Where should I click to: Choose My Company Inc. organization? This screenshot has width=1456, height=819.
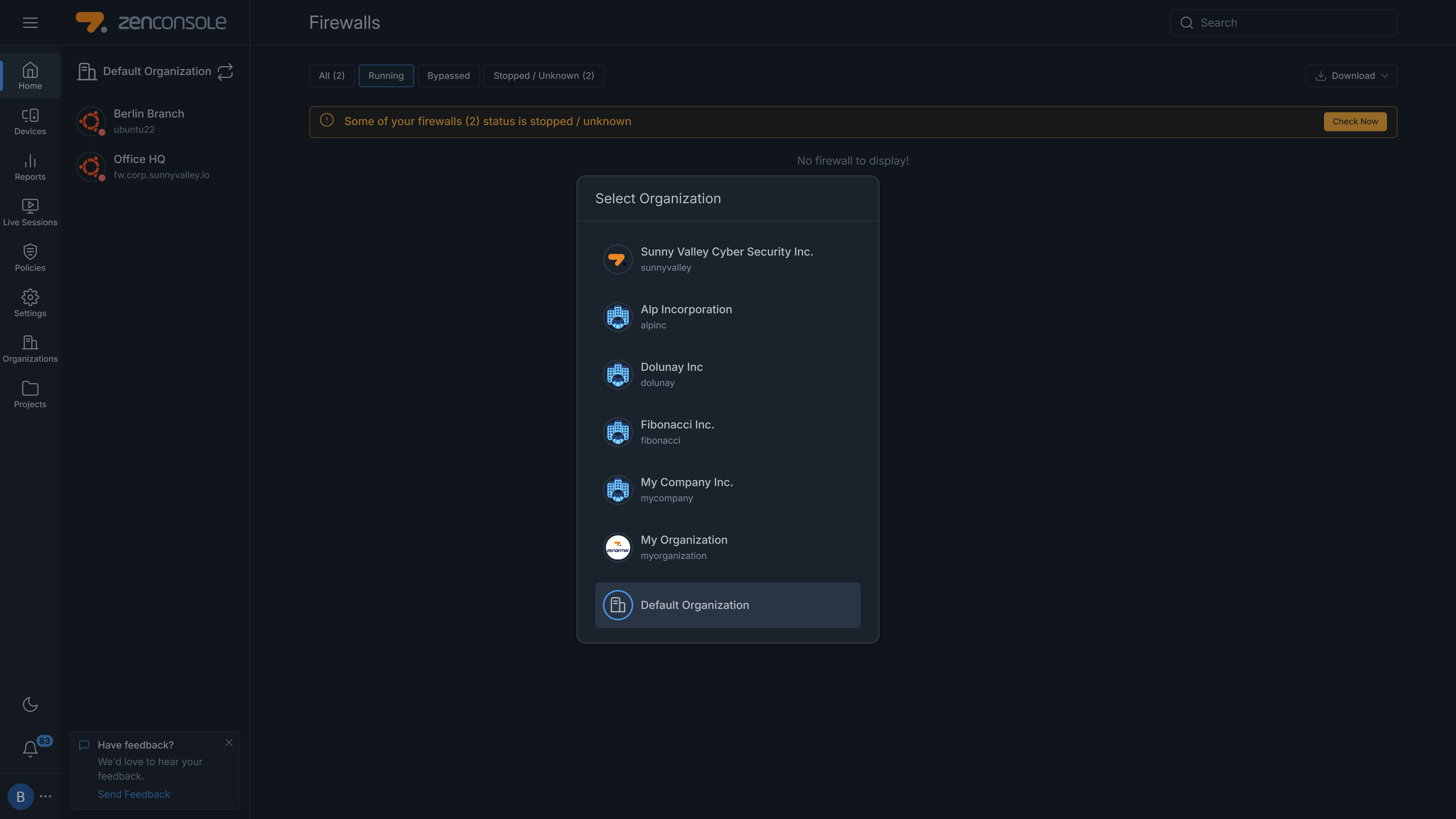click(727, 490)
